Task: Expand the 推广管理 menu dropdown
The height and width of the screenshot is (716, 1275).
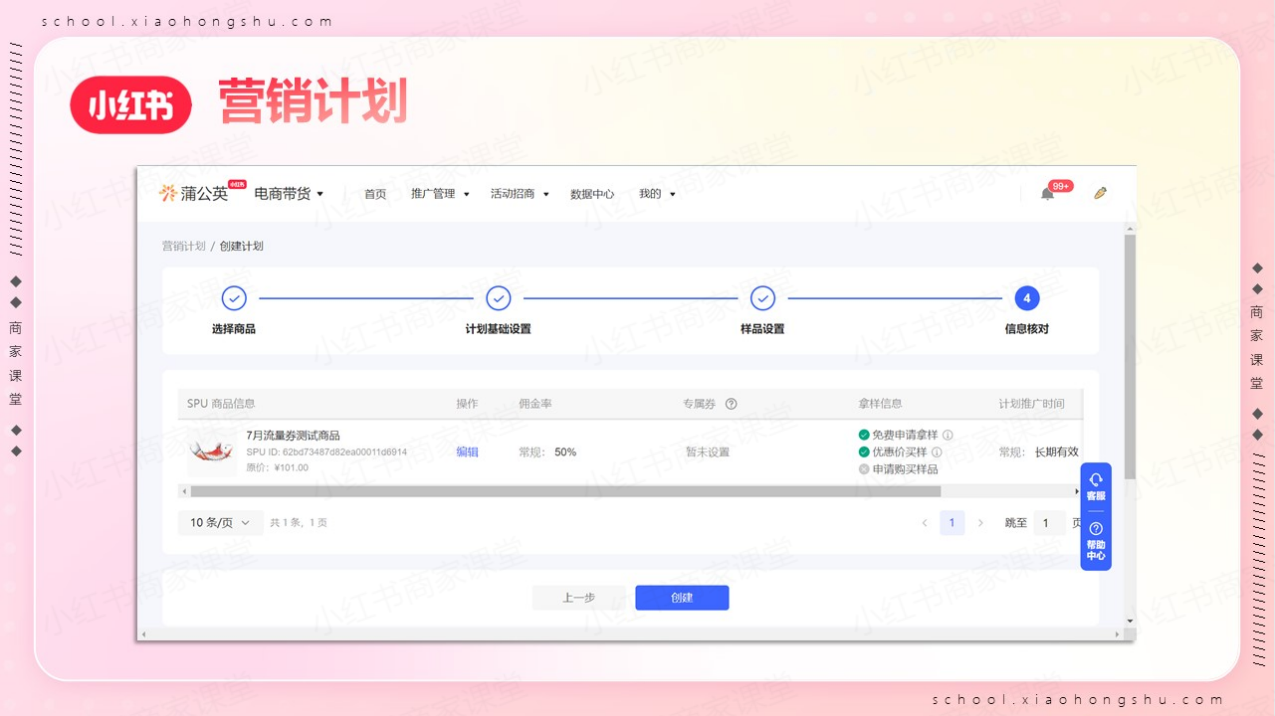Action: point(440,194)
